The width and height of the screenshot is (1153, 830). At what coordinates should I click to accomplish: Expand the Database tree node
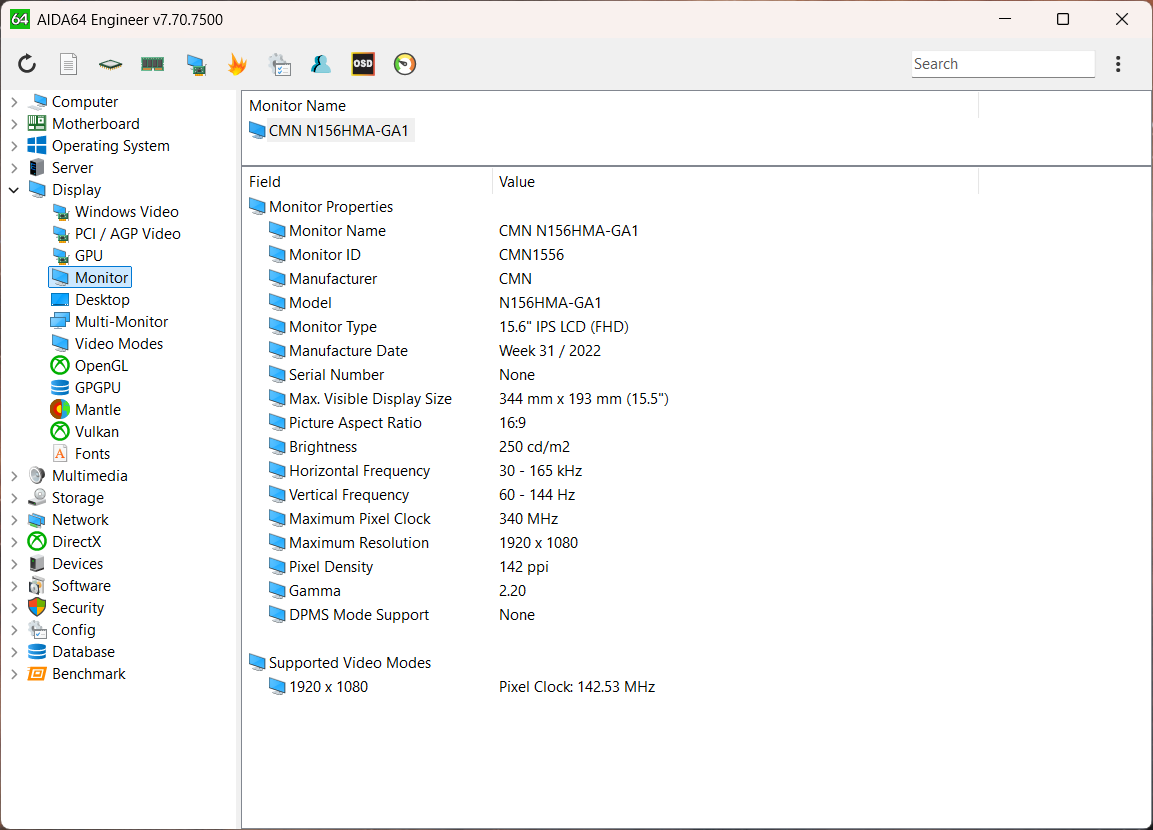pos(14,652)
